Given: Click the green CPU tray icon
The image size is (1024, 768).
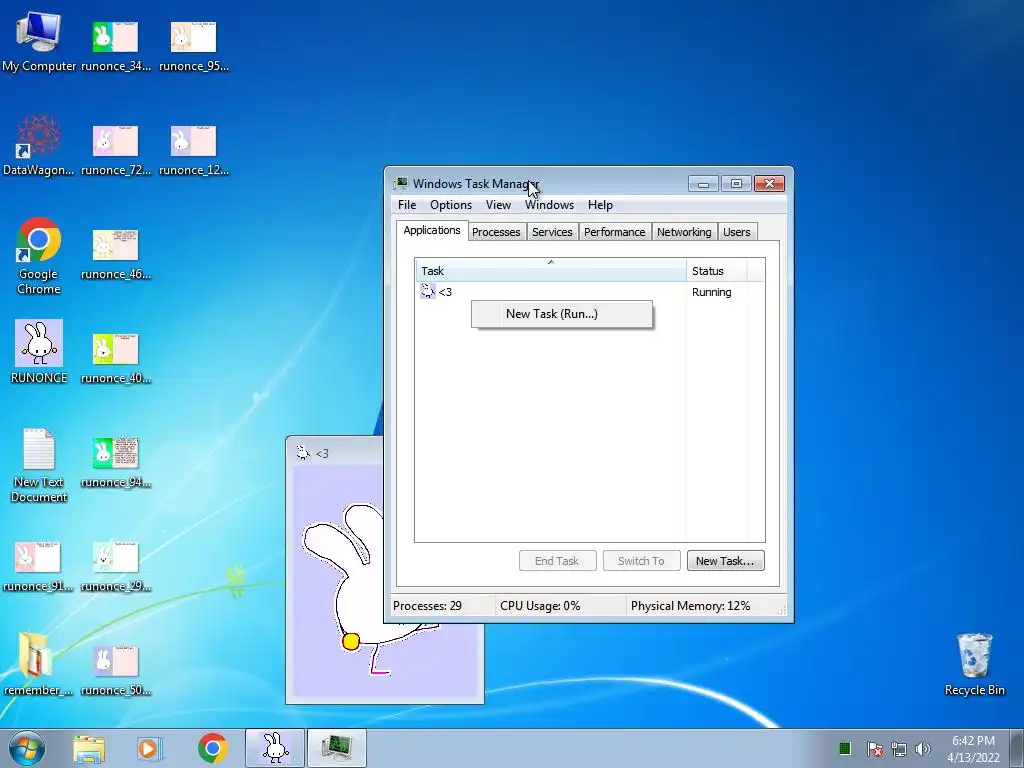Looking at the screenshot, I should point(844,748).
